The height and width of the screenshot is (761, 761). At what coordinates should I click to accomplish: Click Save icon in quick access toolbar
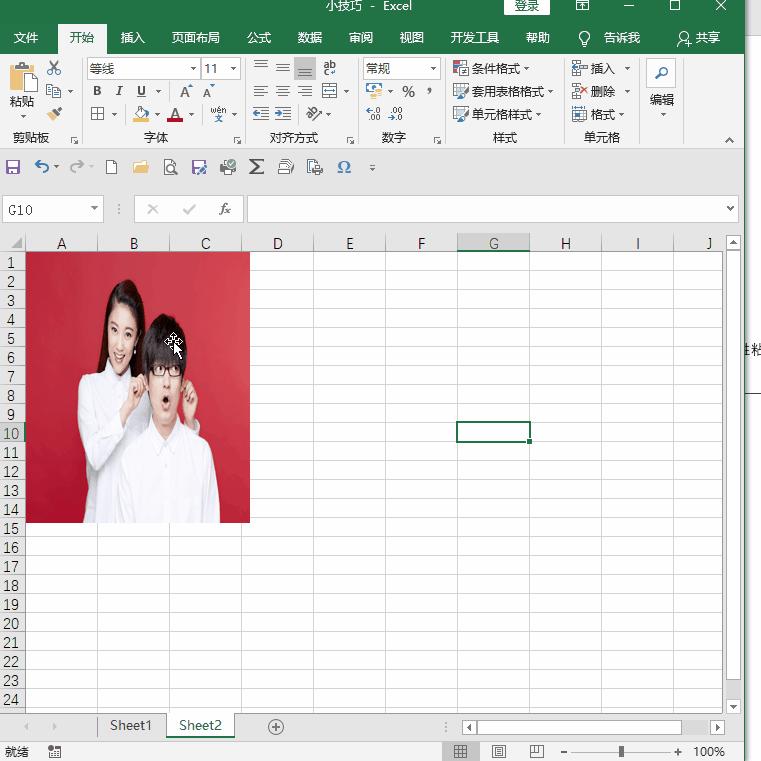[13, 167]
